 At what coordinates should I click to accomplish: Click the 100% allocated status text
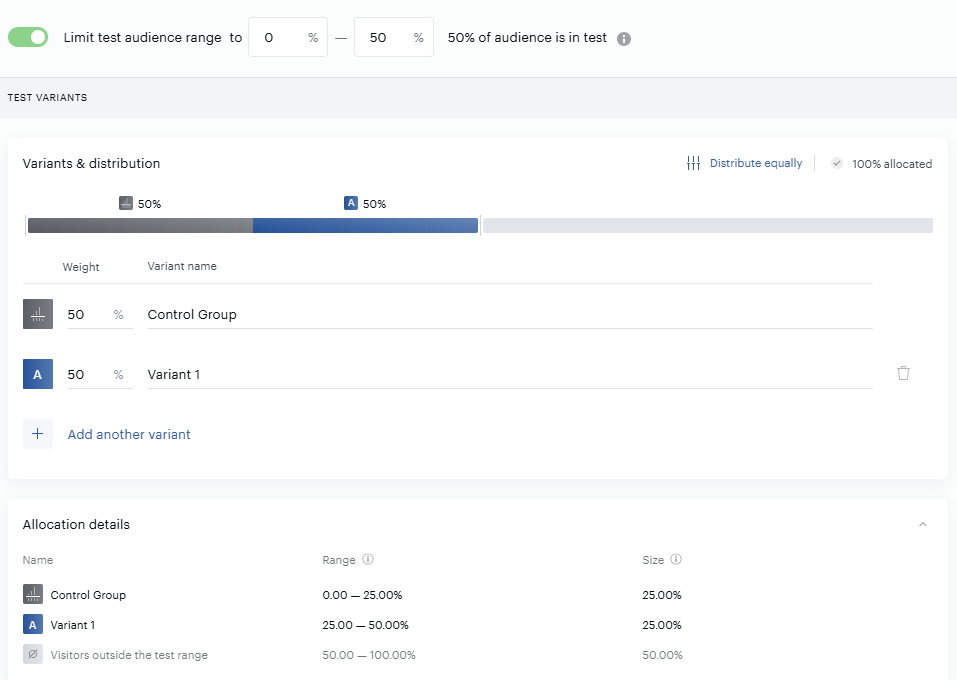click(x=892, y=164)
